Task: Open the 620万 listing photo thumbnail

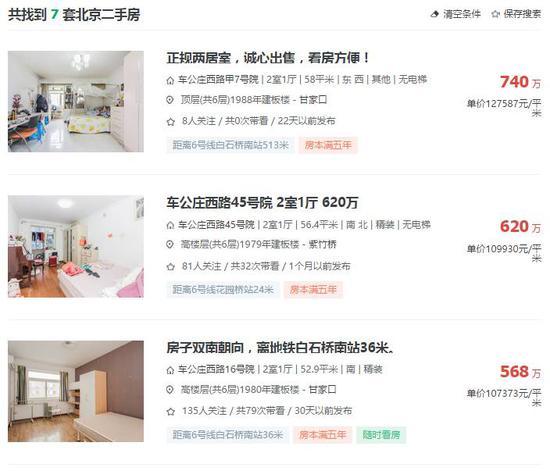Action: pyautogui.click(x=76, y=247)
